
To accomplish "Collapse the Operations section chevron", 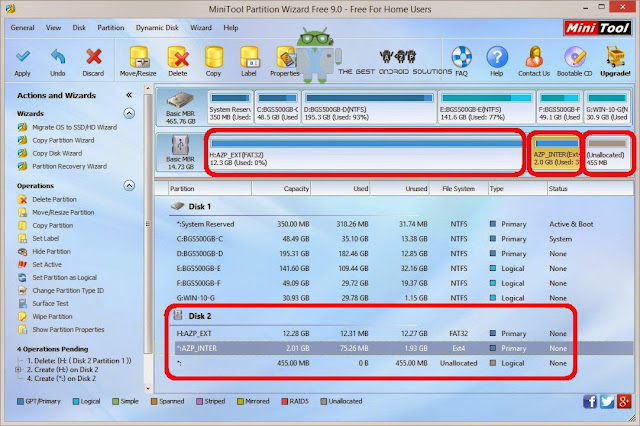I will (x=129, y=186).
